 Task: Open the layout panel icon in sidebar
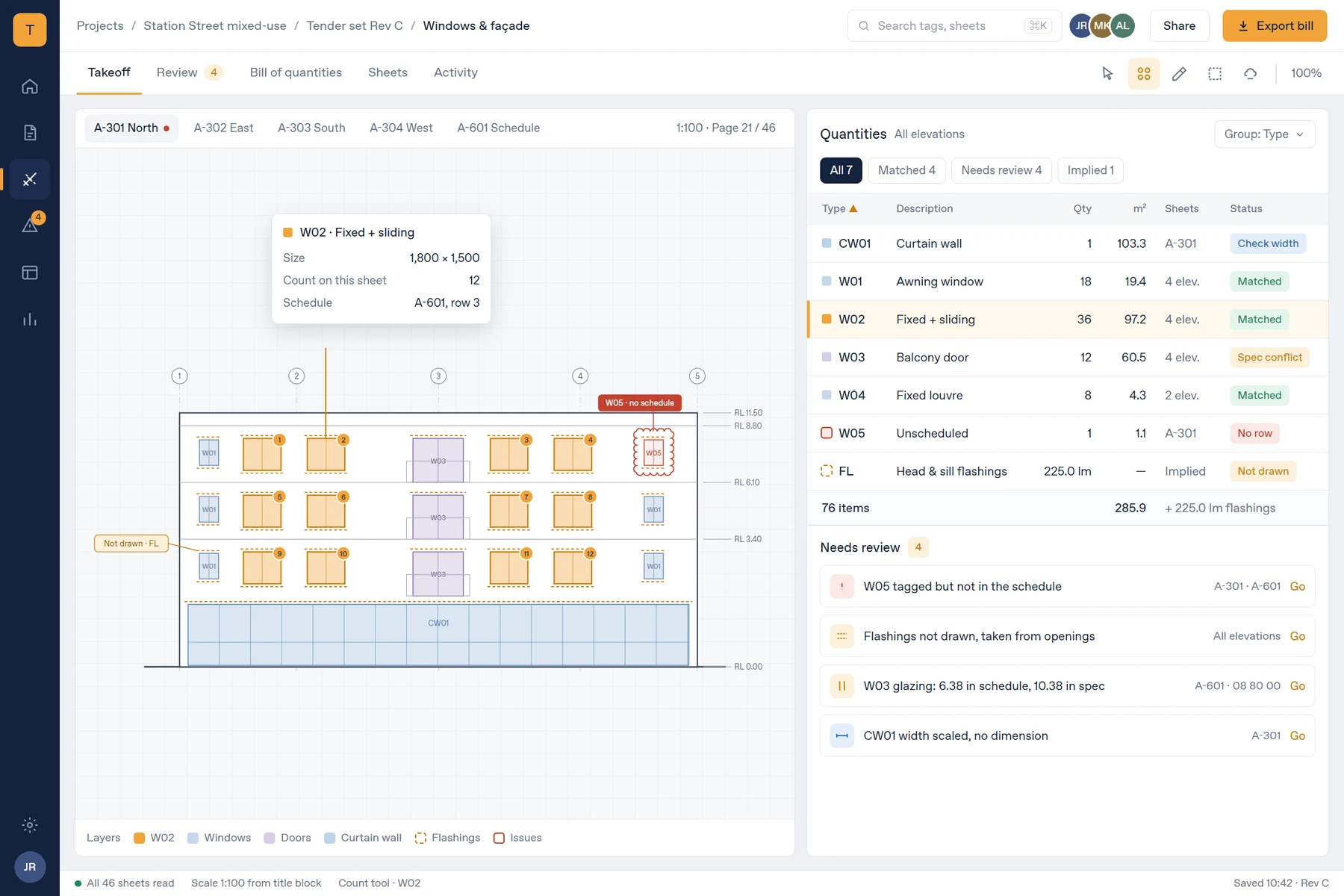[x=30, y=273]
